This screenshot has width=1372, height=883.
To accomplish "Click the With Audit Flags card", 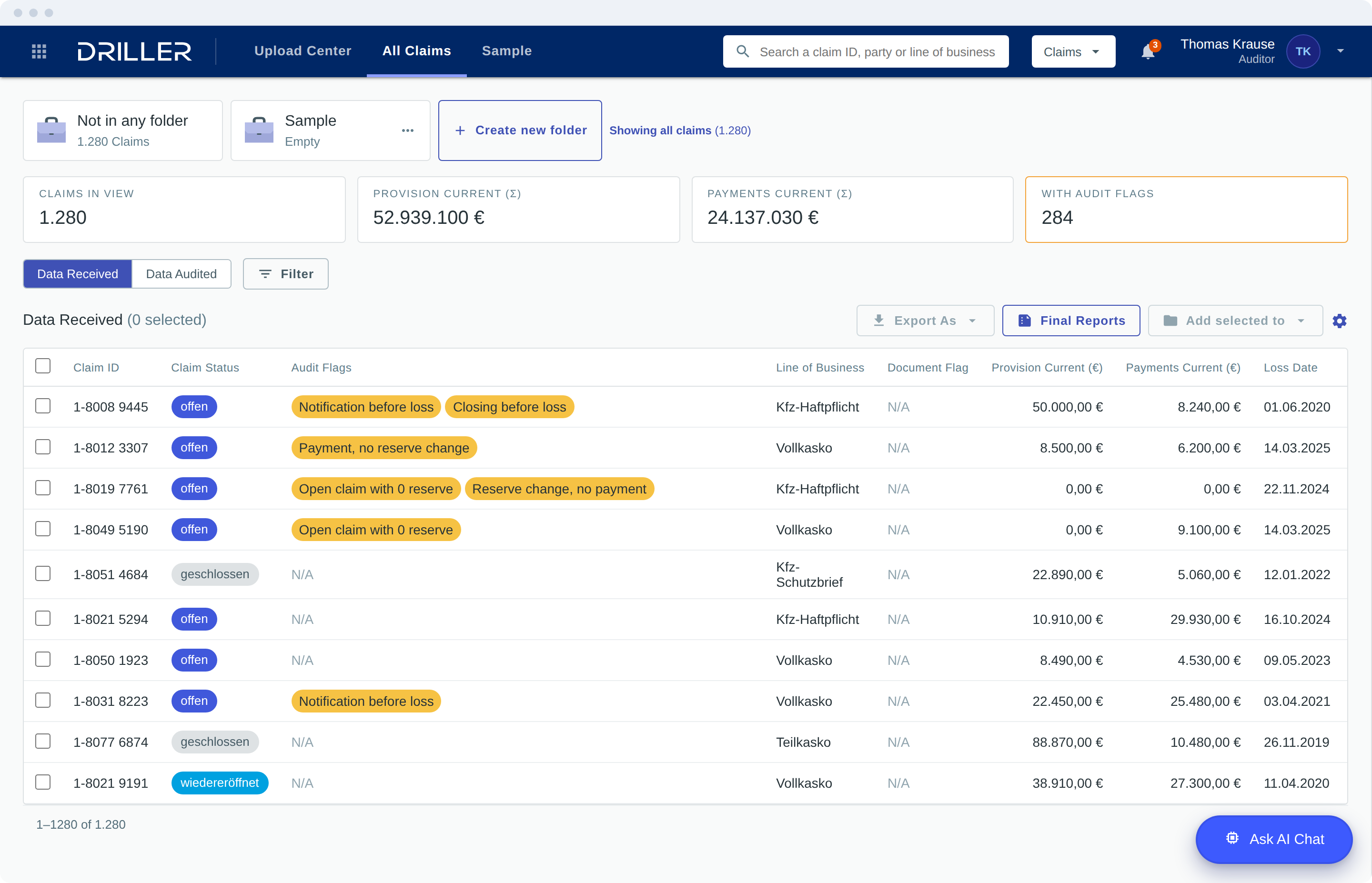I will (x=1186, y=209).
